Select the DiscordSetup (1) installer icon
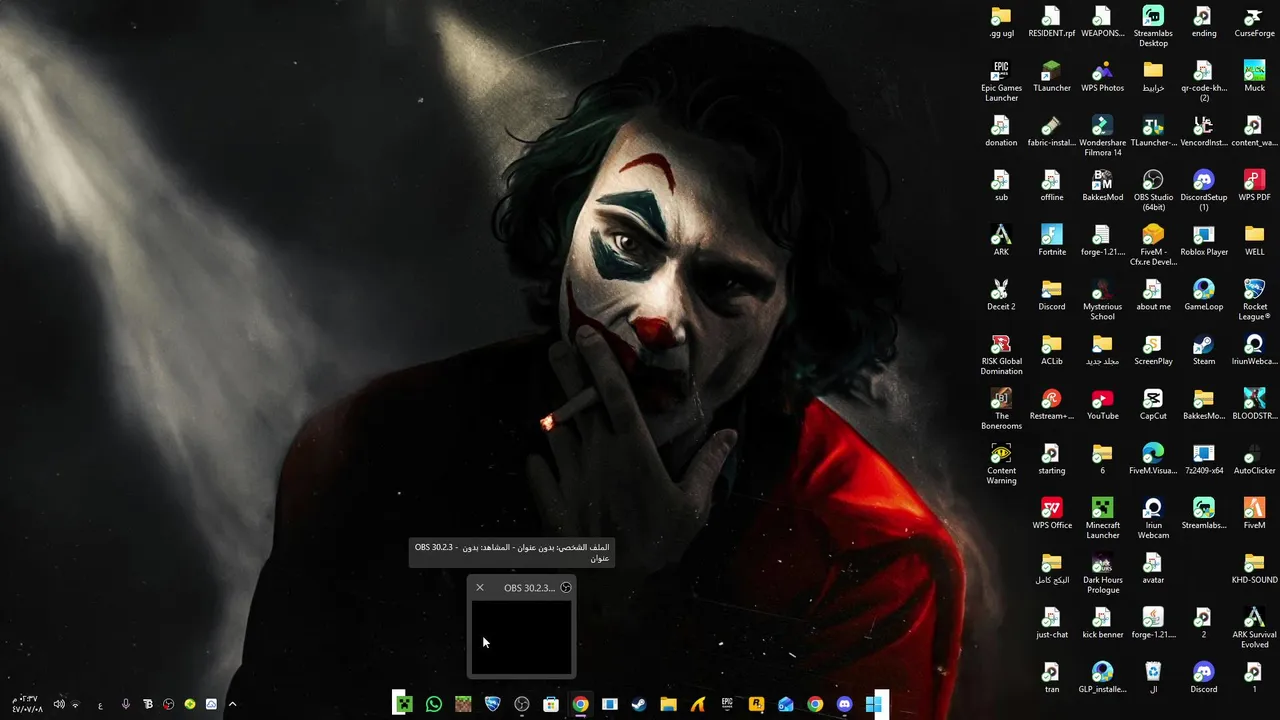The image size is (1280, 720). (1204, 191)
